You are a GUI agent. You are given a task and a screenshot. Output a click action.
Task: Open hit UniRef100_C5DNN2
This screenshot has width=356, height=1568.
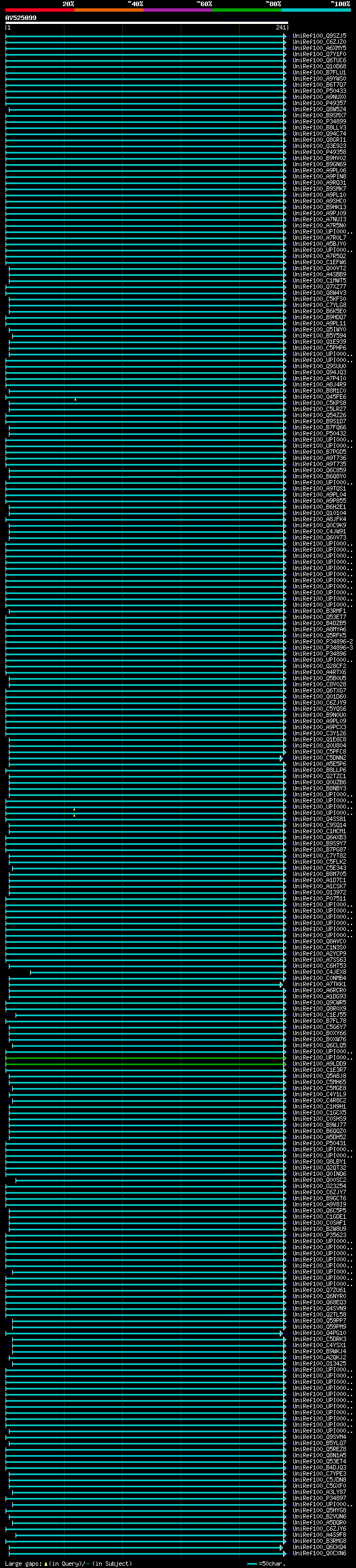point(319,758)
